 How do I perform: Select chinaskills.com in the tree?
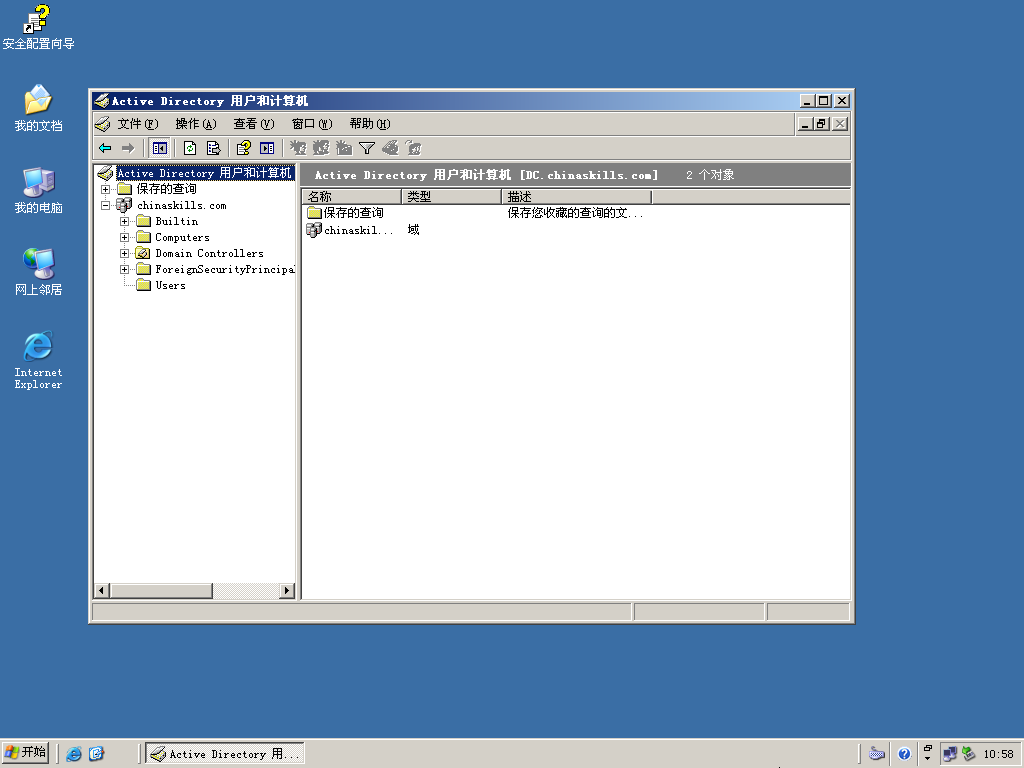[x=182, y=205]
